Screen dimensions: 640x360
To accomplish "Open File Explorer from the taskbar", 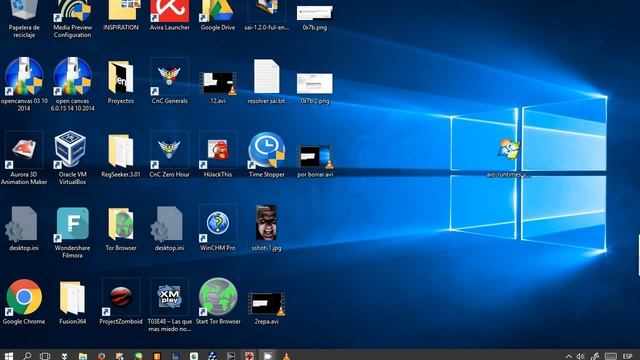I will click(x=83, y=356).
